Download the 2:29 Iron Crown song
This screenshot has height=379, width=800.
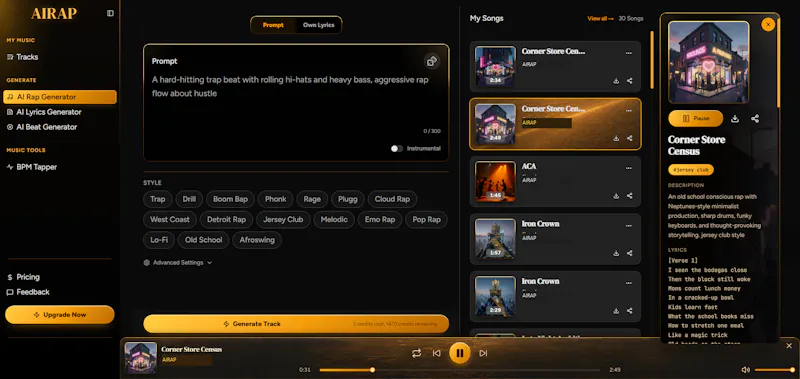click(x=616, y=311)
